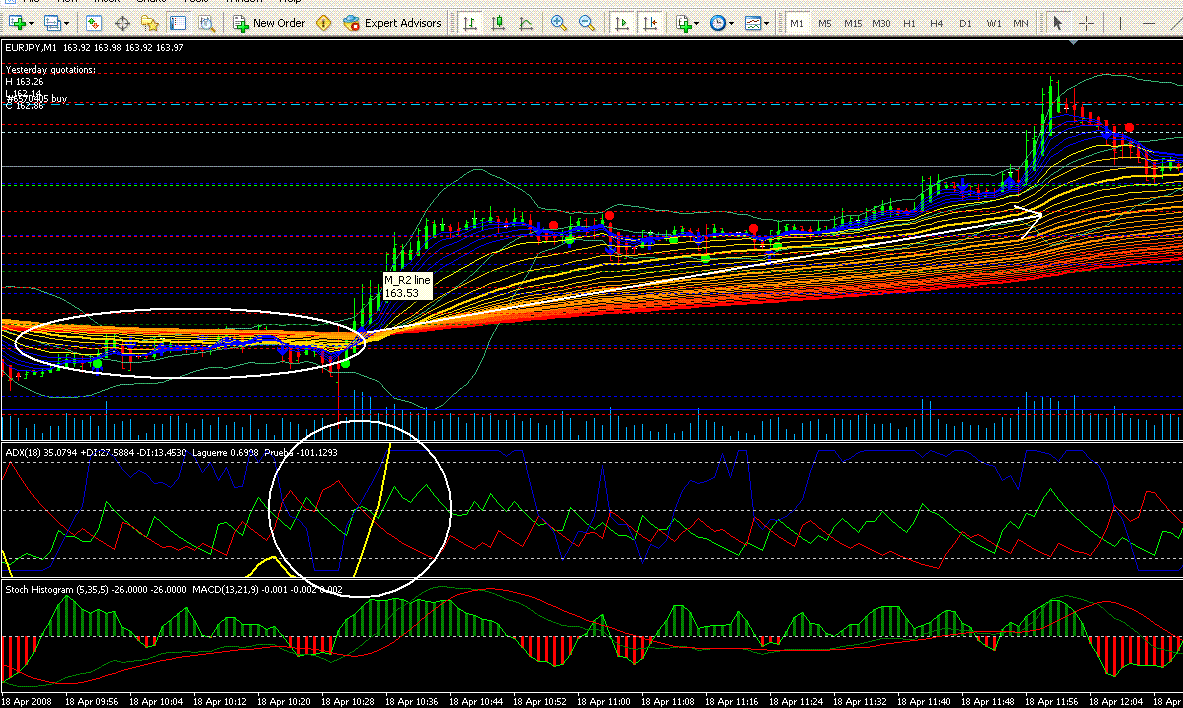Screen dimensions: 1183x708
Task: Select the D1 timeframe
Action: pyautogui.click(x=965, y=23)
